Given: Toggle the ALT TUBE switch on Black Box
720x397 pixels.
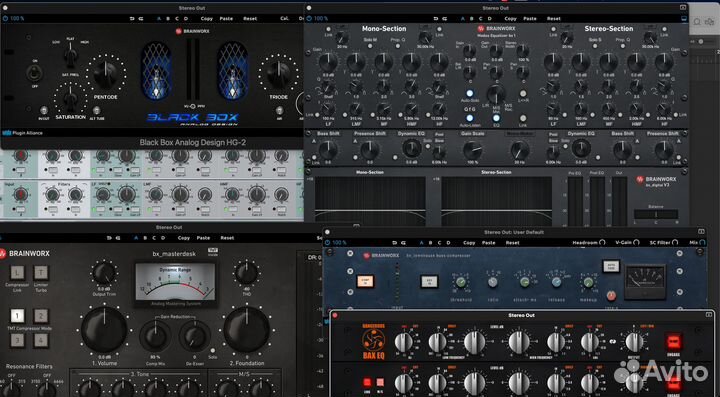Looking at the screenshot, I should 96,110.
